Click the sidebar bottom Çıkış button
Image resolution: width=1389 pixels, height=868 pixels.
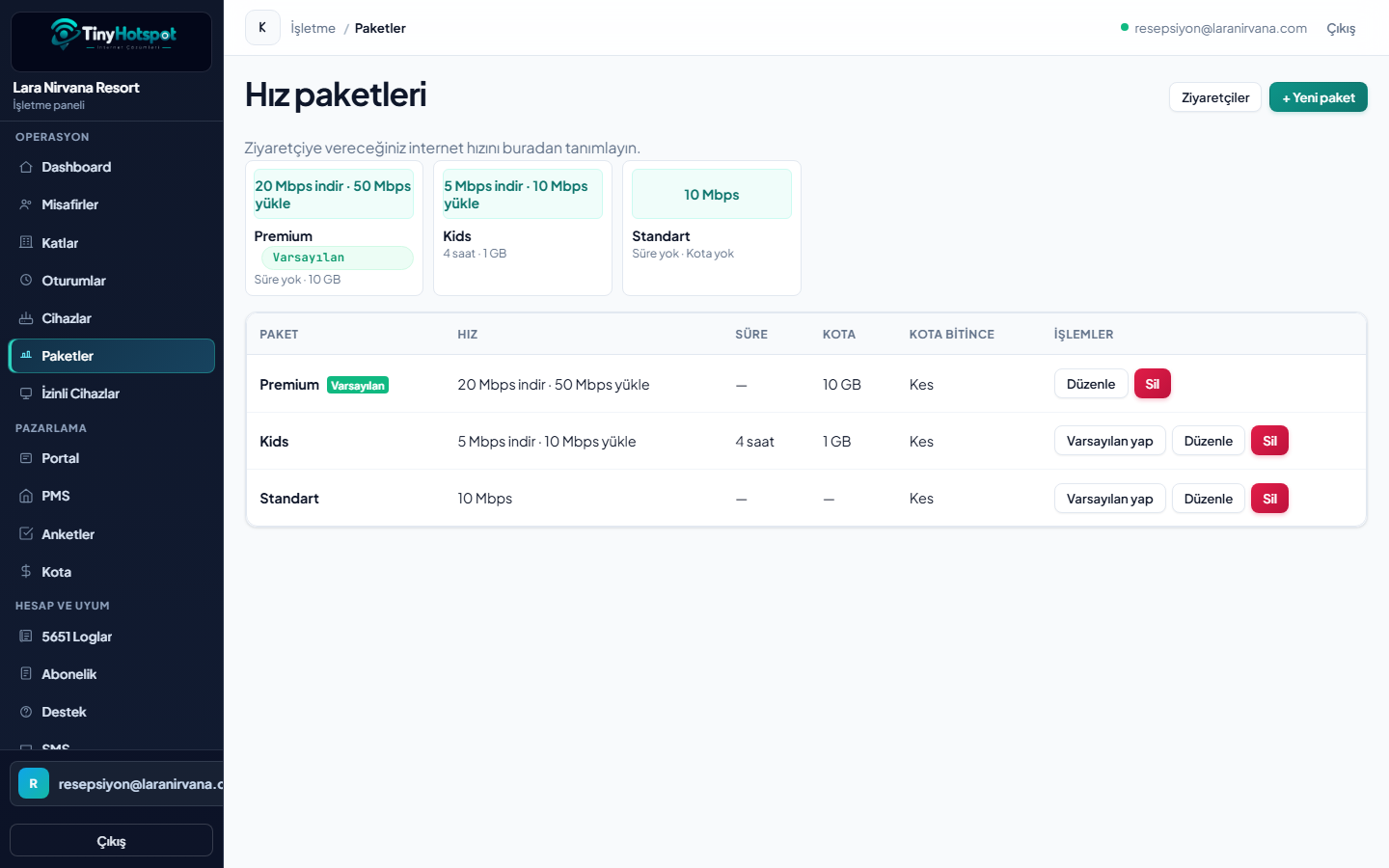coord(112,840)
